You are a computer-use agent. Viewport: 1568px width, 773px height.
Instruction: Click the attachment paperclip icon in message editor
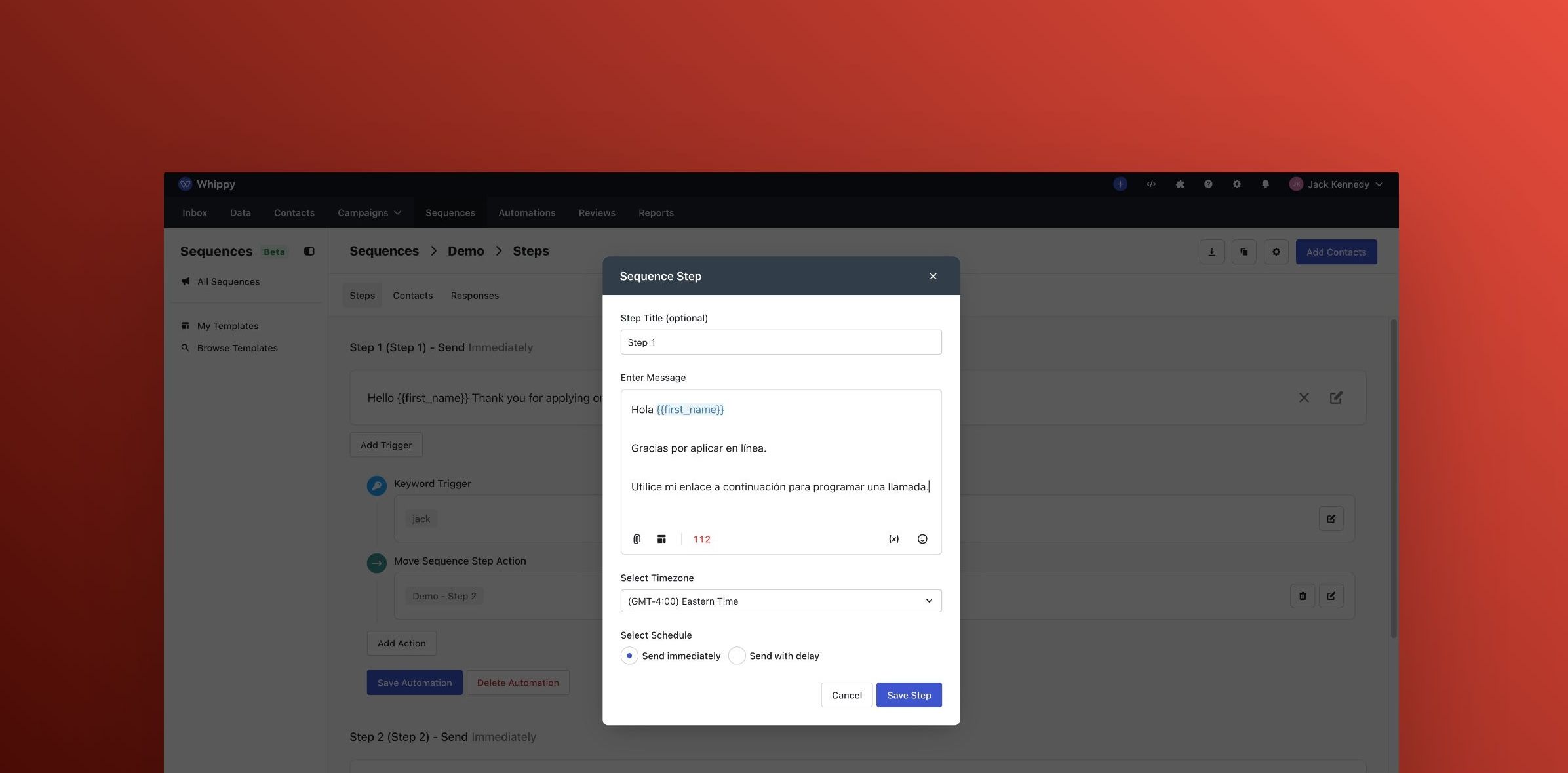pos(637,539)
